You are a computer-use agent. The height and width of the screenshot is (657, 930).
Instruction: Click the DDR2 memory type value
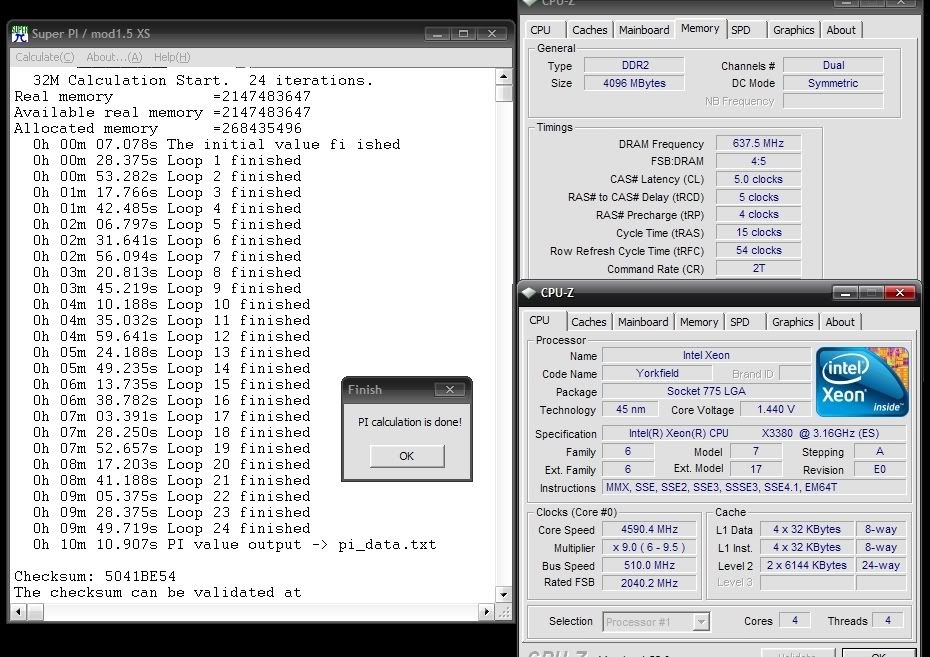coord(635,65)
